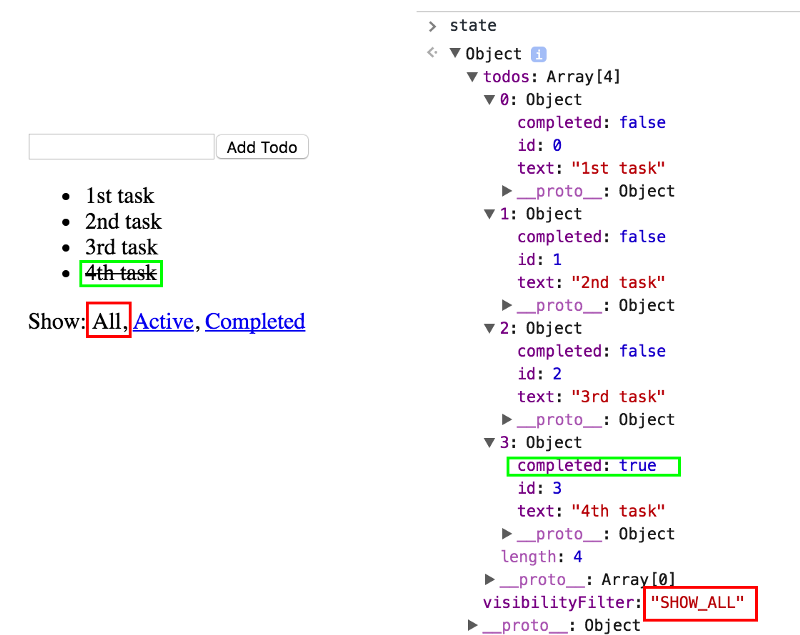800x635 pixels.
Task: Click the 3rd task list item
Action: click(121, 248)
